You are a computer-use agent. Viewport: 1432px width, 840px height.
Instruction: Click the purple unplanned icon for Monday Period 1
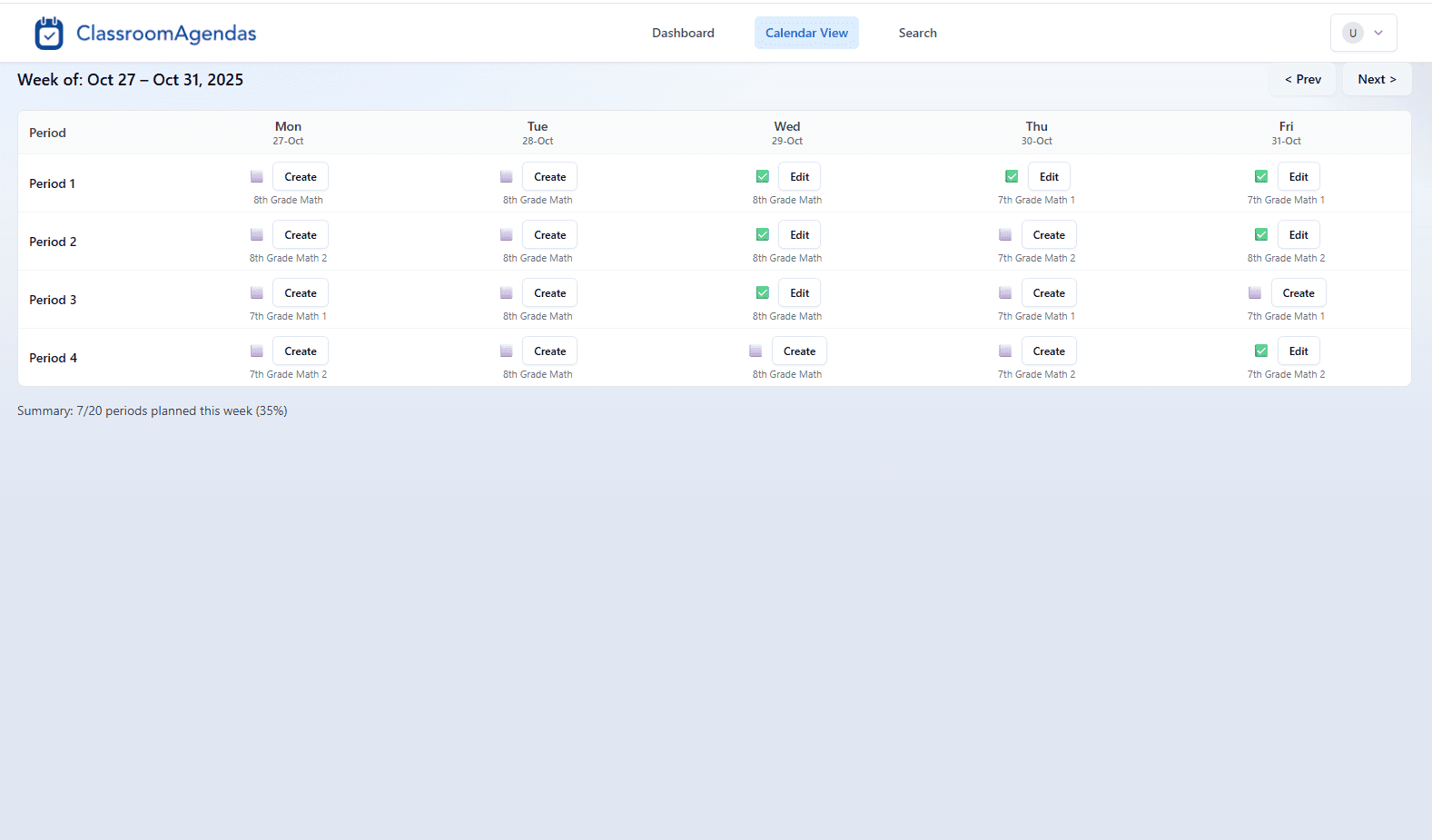pyautogui.click(x=257, y=177)
